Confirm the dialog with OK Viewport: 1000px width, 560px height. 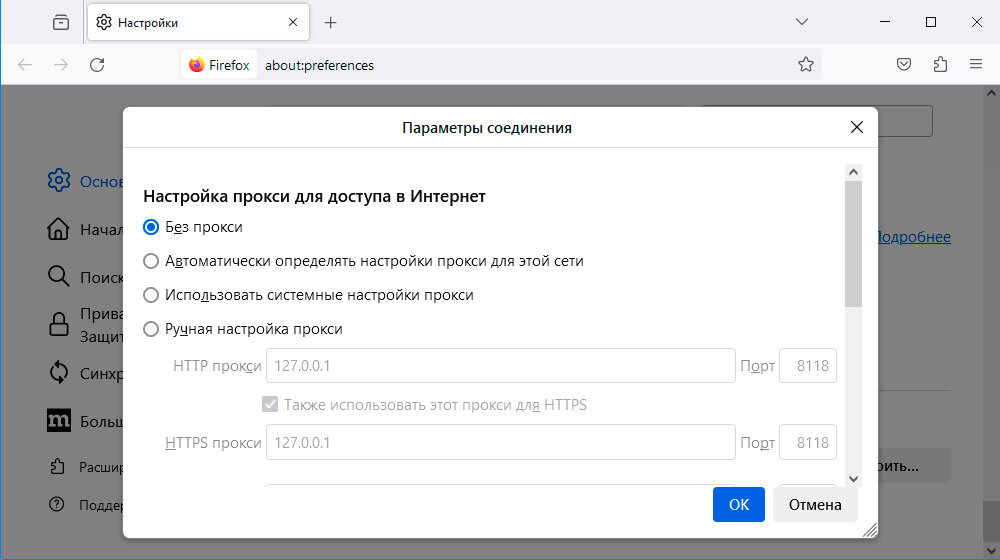739,505
